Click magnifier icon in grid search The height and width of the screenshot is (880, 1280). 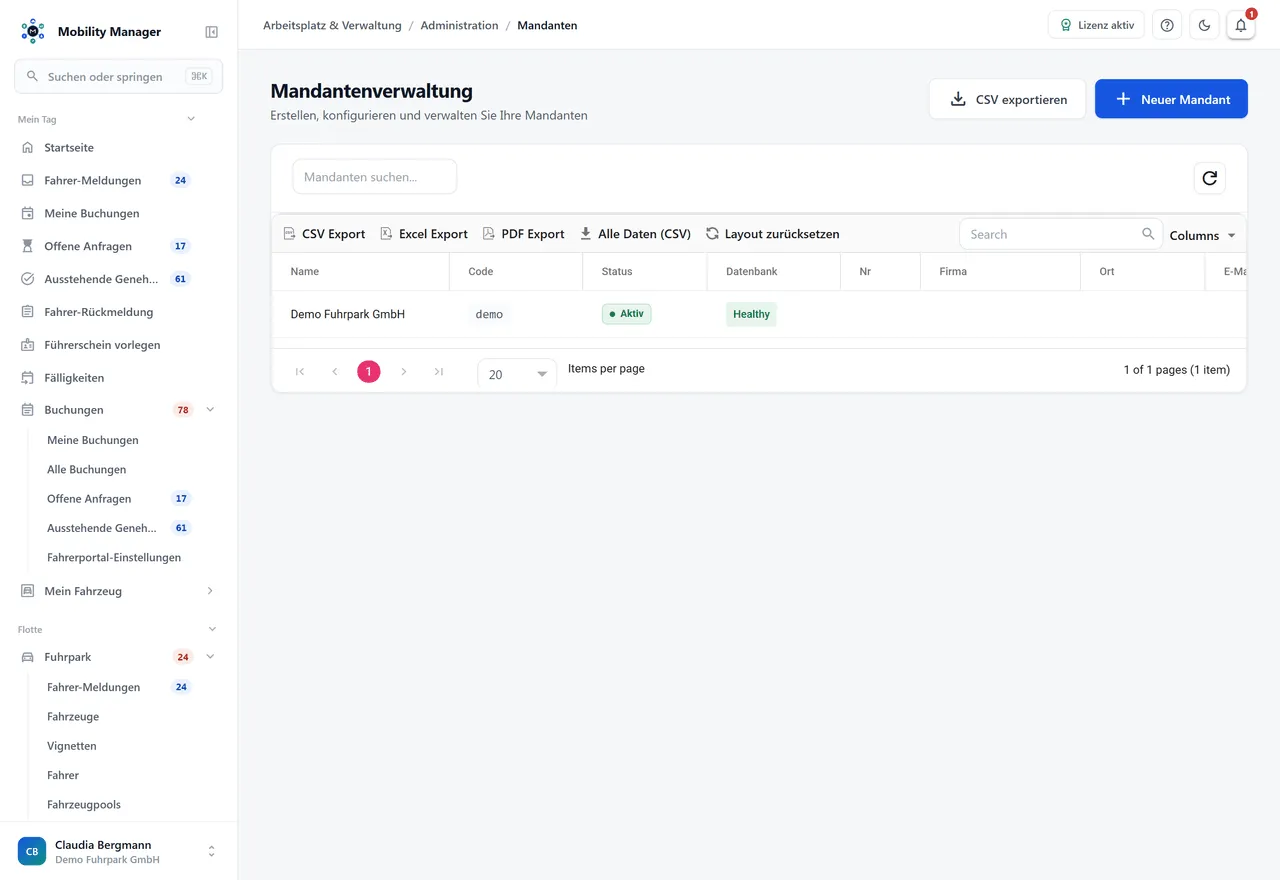1148,234
